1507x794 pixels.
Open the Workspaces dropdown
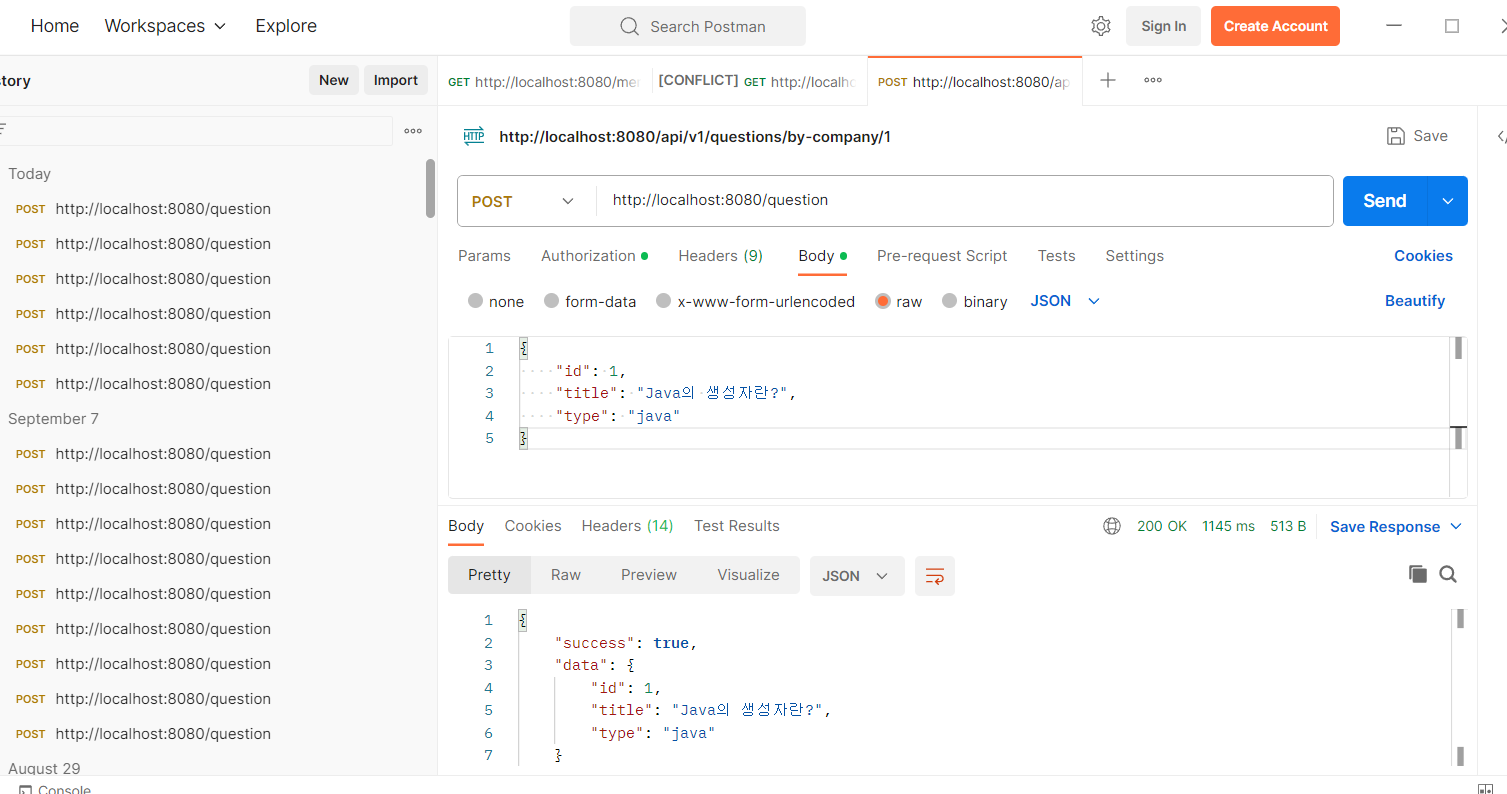[165, 26]
